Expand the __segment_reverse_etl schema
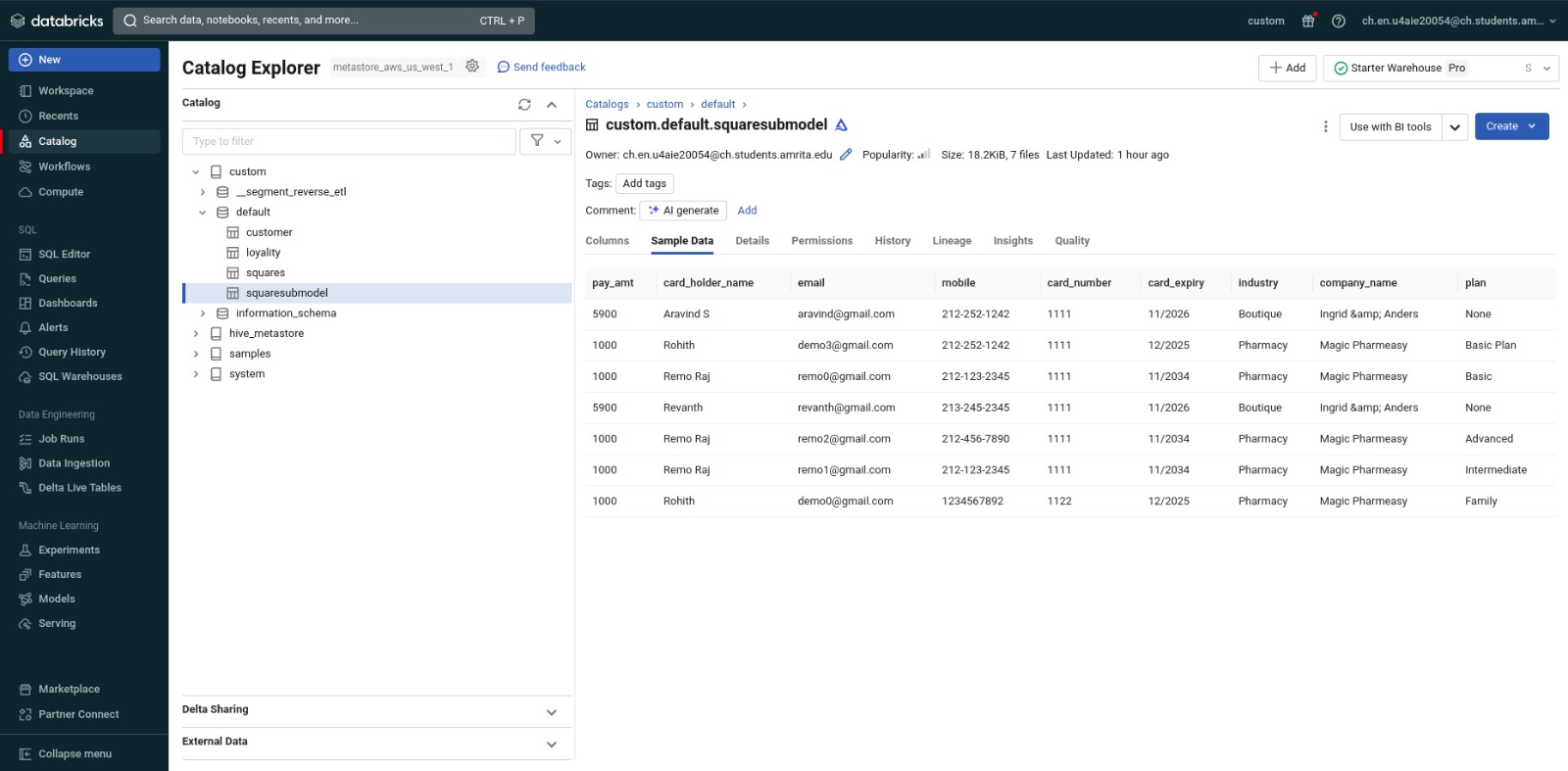 (203, 192)
